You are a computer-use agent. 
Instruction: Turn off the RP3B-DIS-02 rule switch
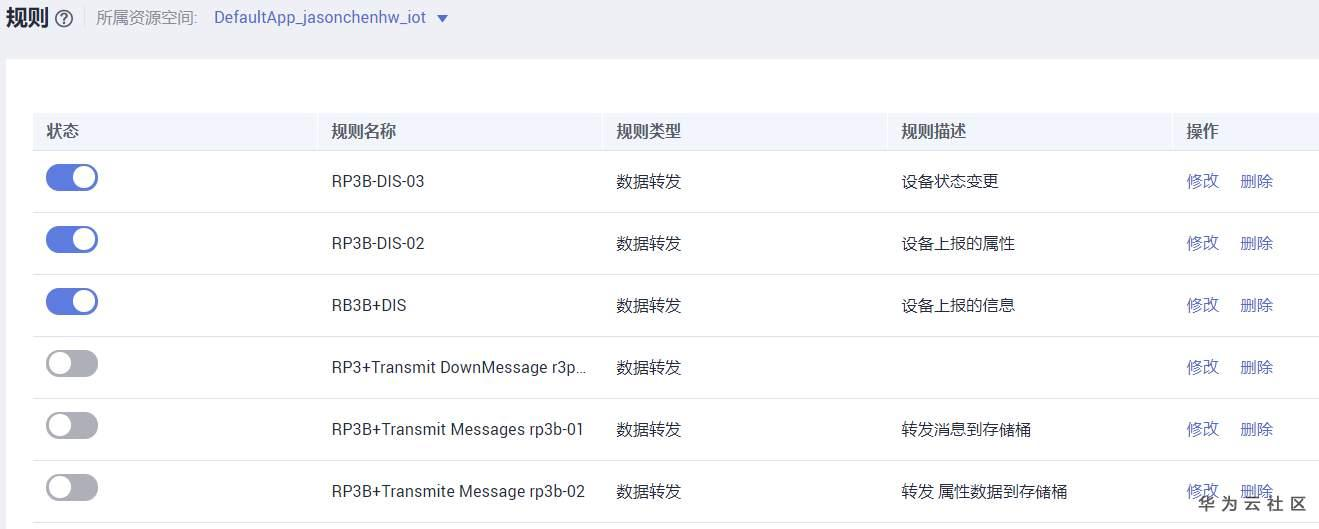(72, 240)
